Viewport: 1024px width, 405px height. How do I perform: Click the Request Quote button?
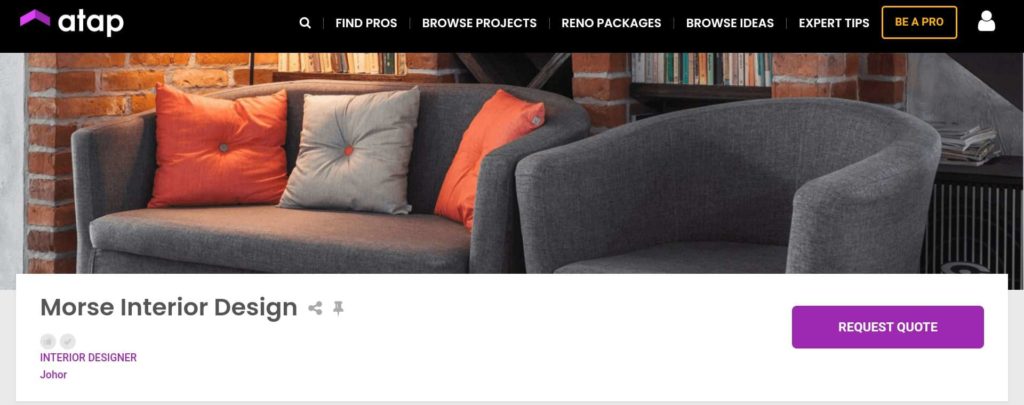(888, 327)
